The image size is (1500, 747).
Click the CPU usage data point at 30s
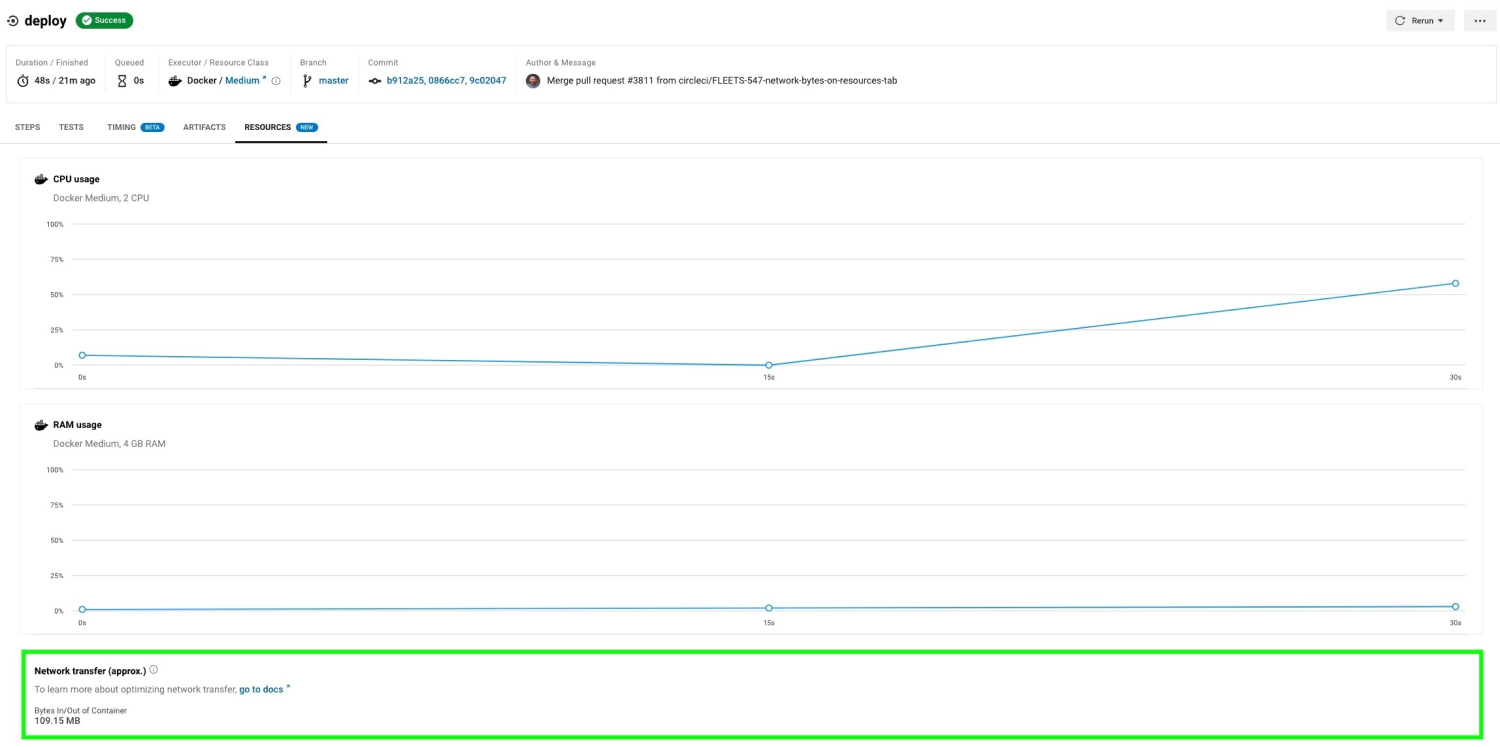pos(1455,283)
